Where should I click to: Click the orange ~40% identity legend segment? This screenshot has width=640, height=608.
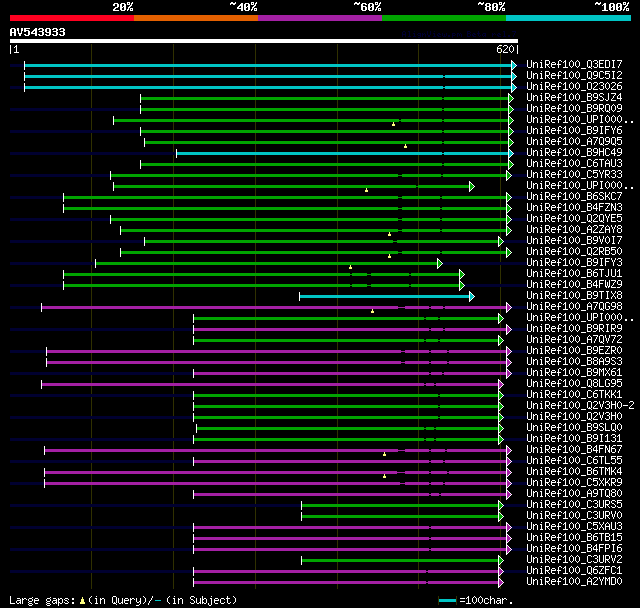point(196,18)
